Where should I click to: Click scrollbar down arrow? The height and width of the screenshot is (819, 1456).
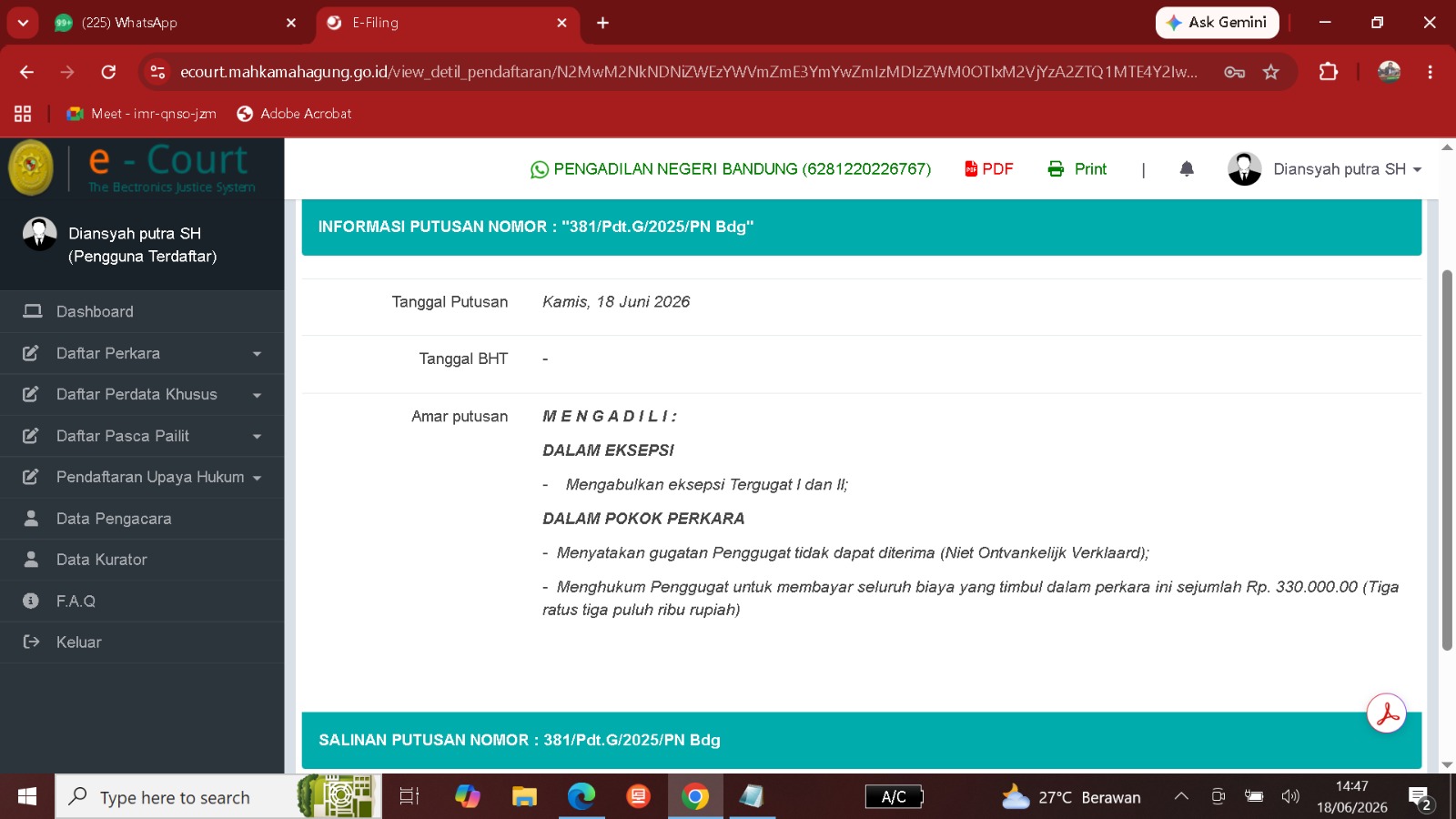tap(1447, 765)
